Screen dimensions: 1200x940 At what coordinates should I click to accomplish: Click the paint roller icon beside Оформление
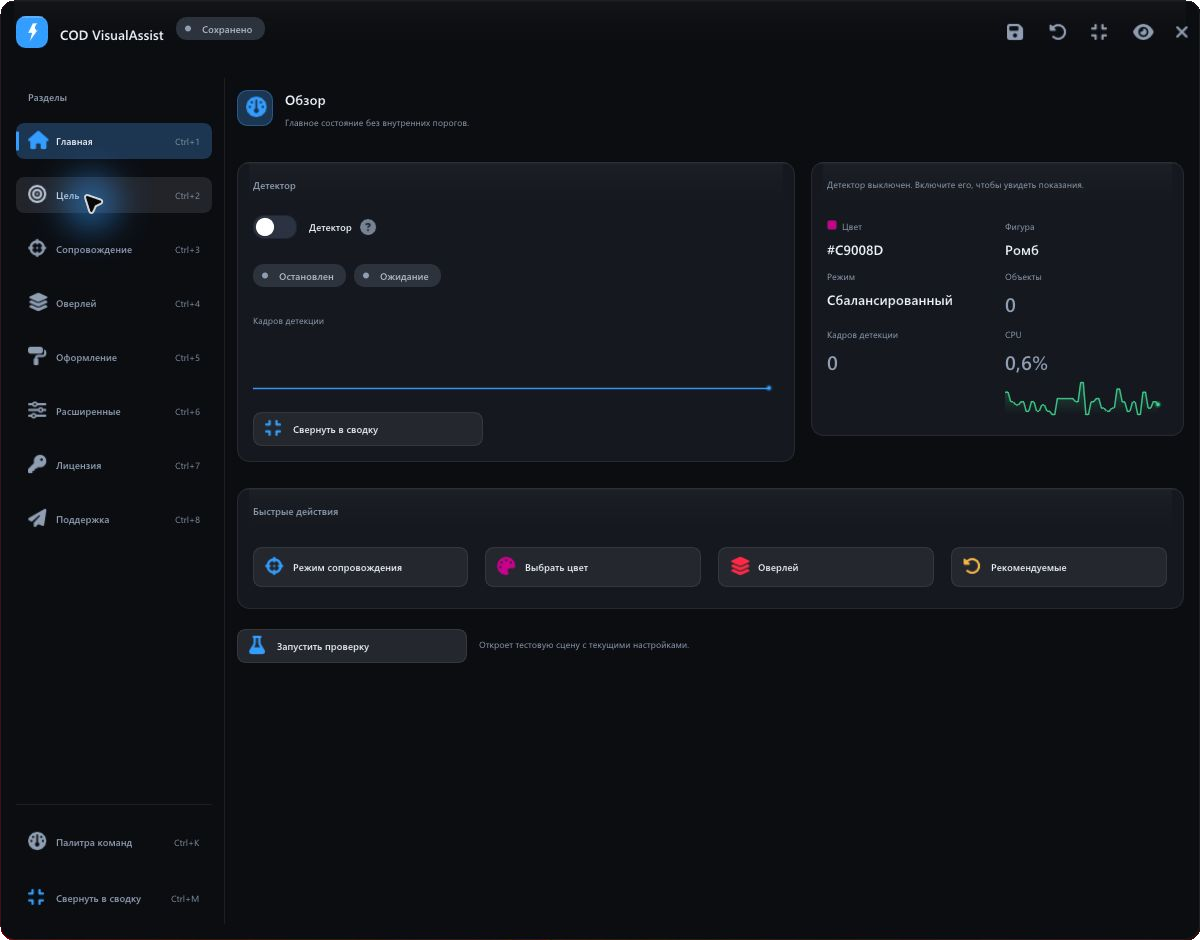tap(37, 357)
